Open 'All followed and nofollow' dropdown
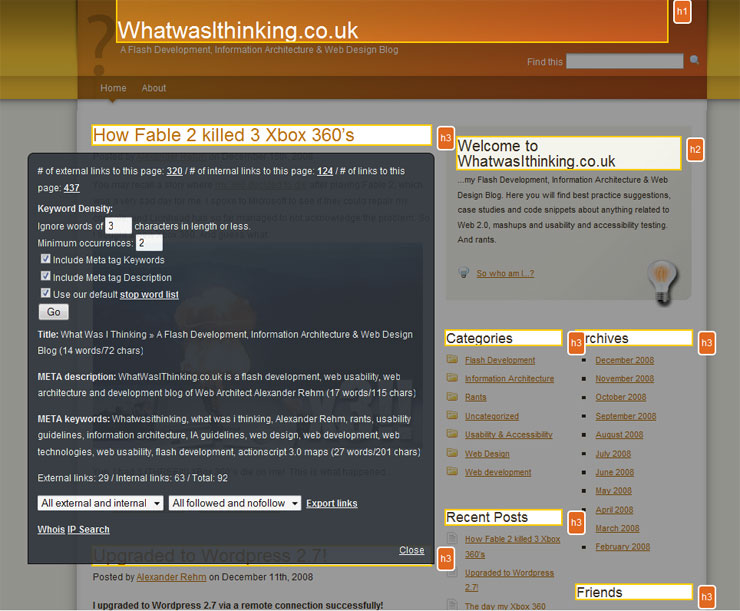The width and height of the screenshot is (740, 611). tap(235, 503)
